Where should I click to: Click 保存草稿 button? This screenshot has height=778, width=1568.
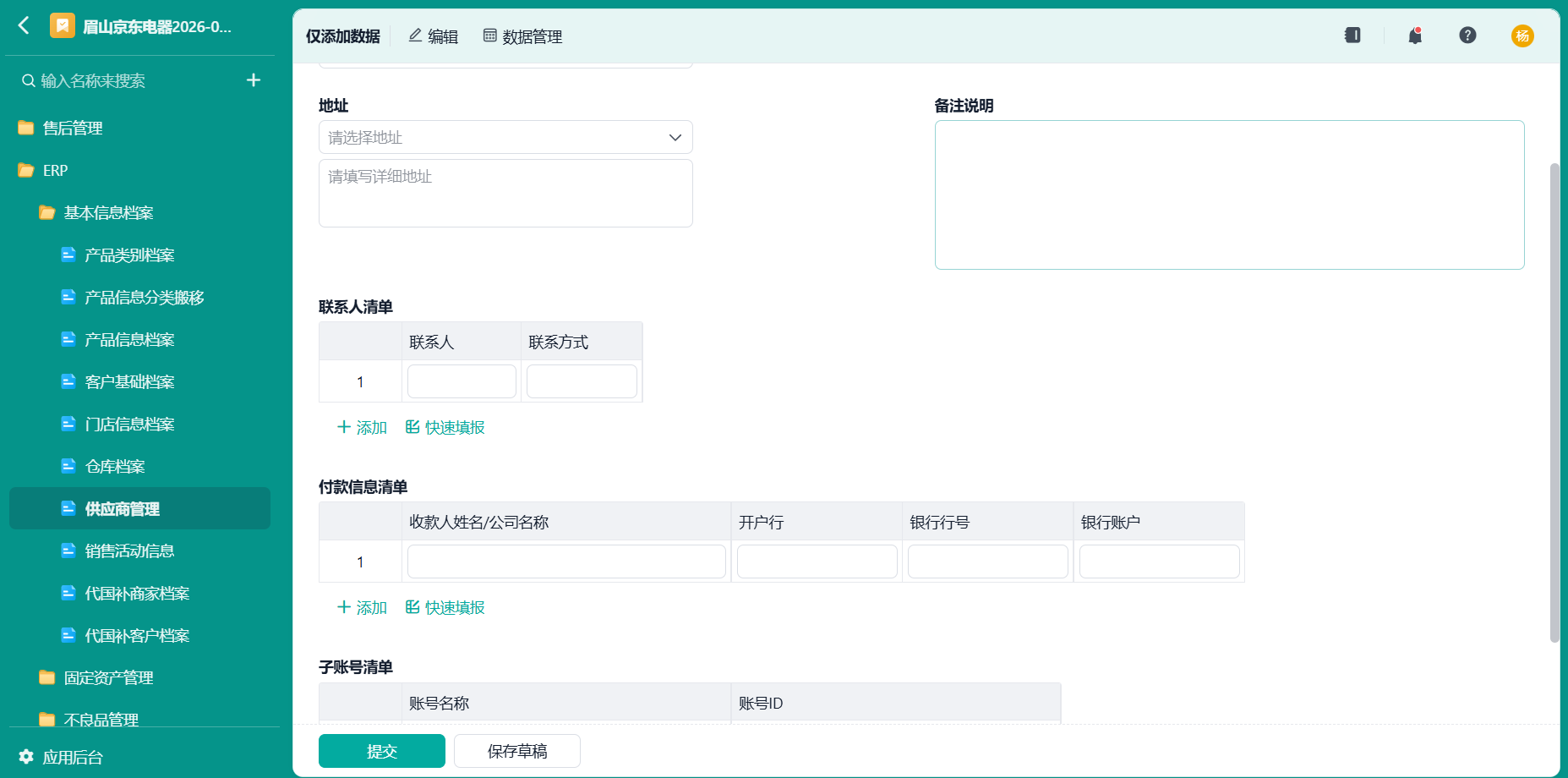click(x=517, y=751)
